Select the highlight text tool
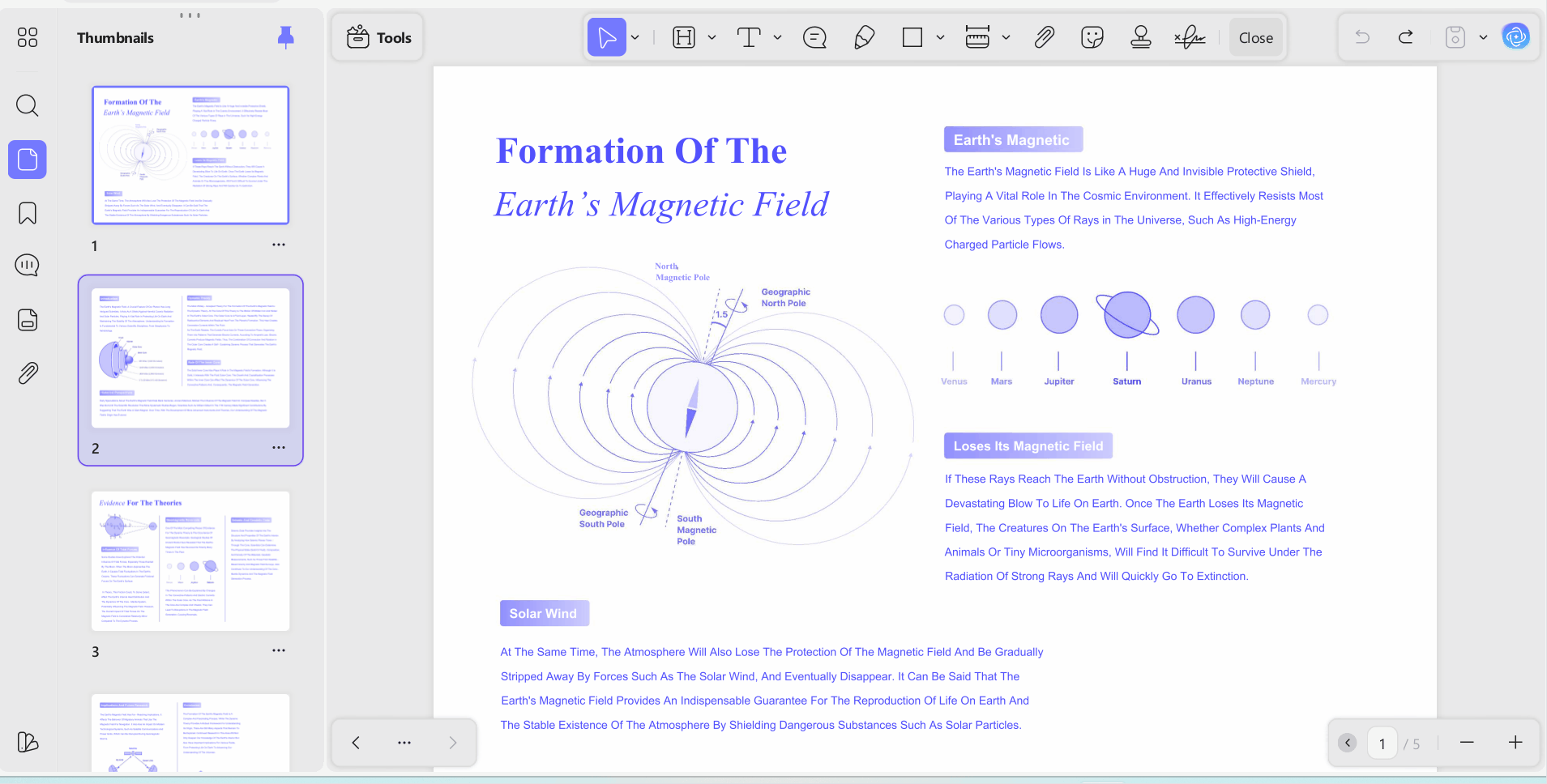Image resolution: width=1547 pixels, height=784 pixels. (684, 37)
